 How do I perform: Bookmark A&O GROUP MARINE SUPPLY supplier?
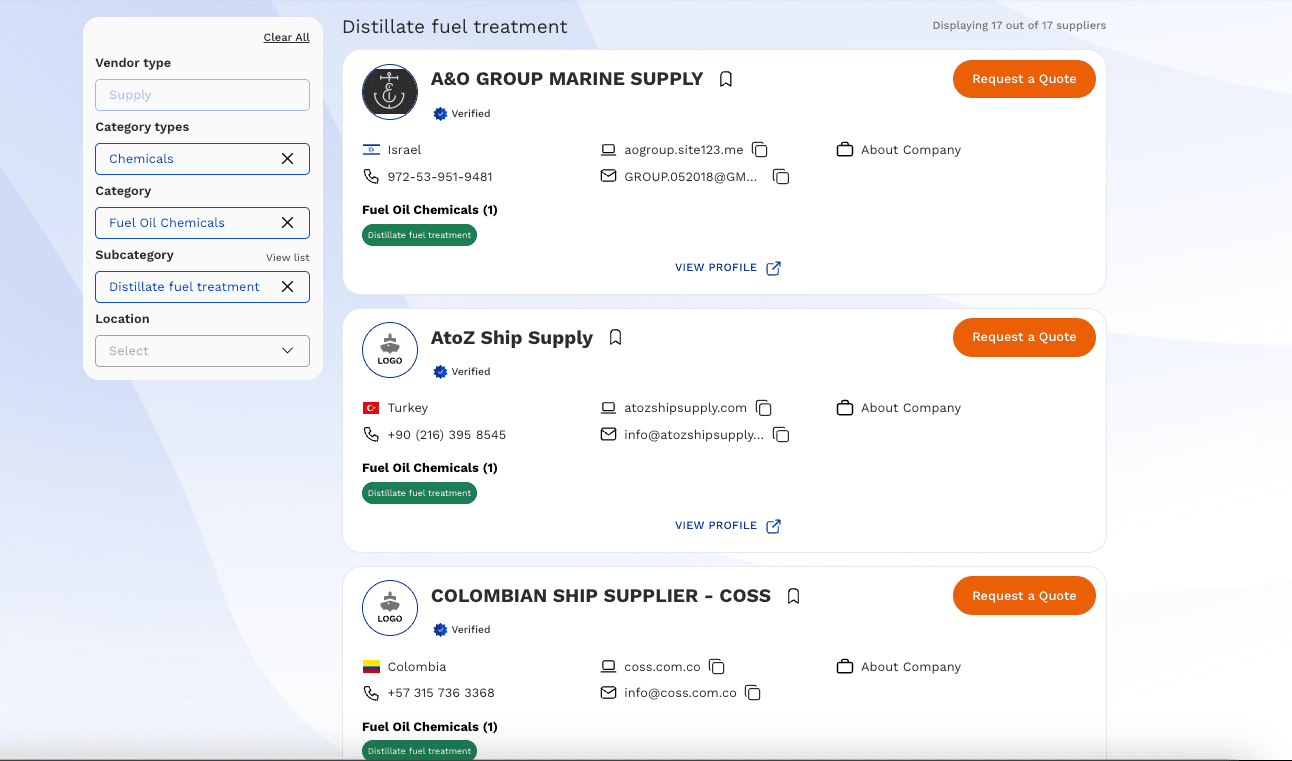[726, 79]
